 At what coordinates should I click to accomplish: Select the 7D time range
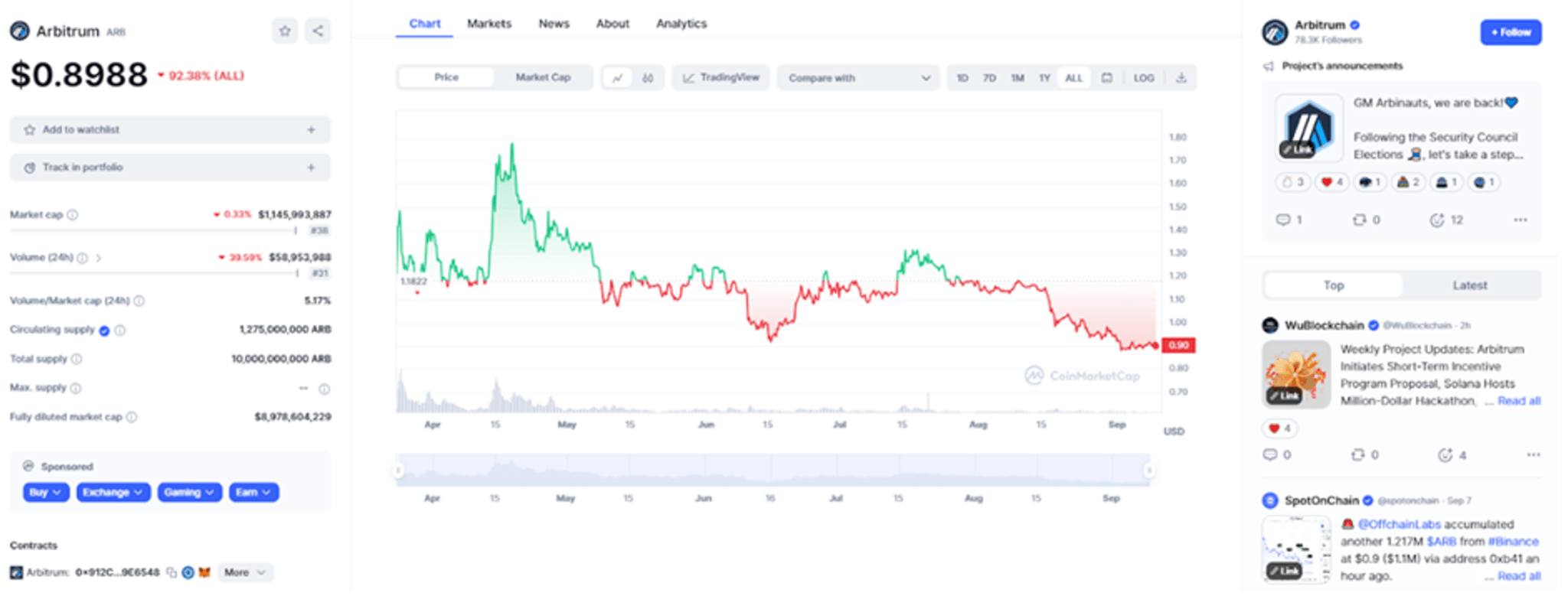point(989,78)
